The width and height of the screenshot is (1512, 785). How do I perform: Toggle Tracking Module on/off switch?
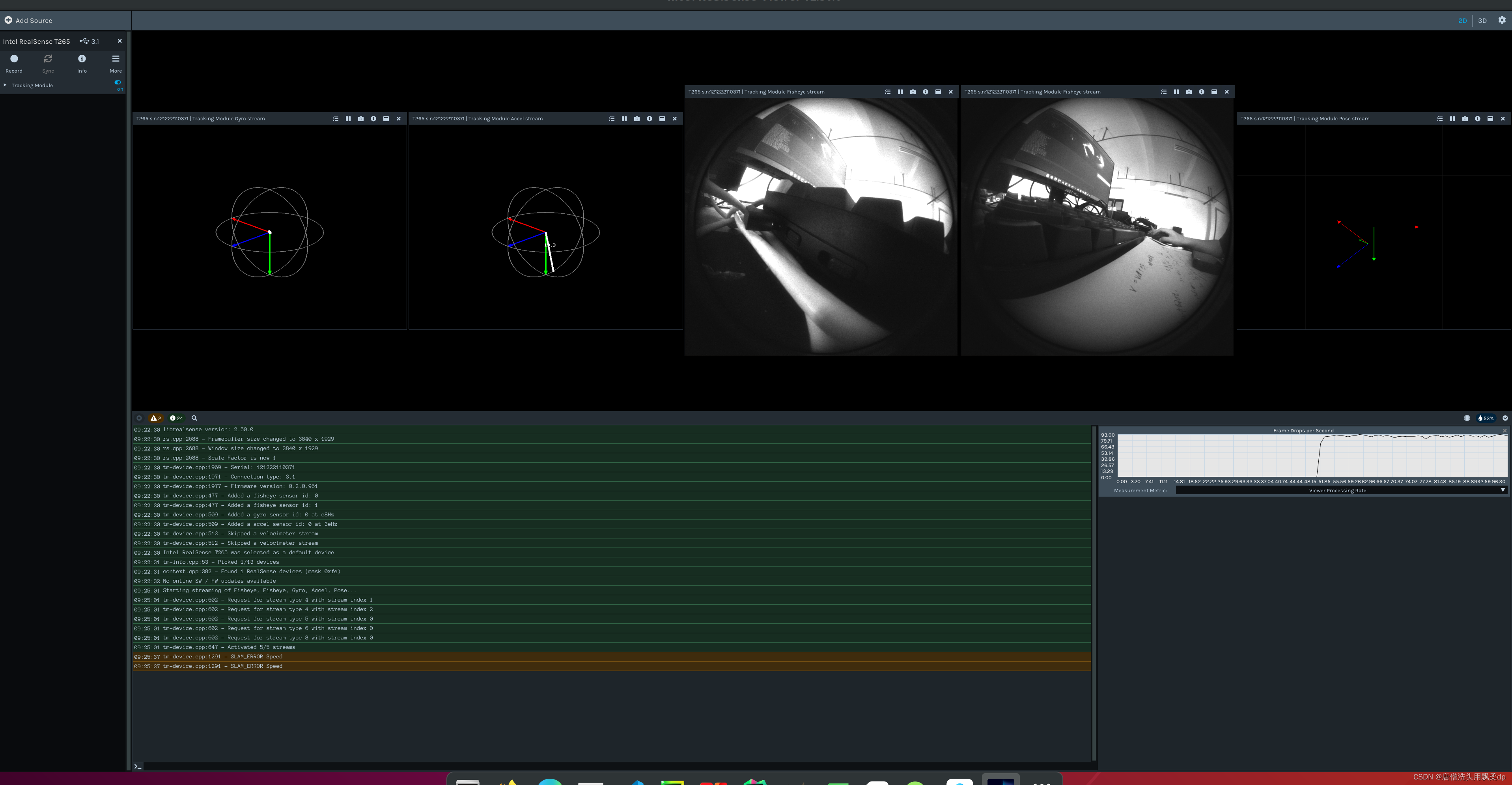[x=118, y=82]
